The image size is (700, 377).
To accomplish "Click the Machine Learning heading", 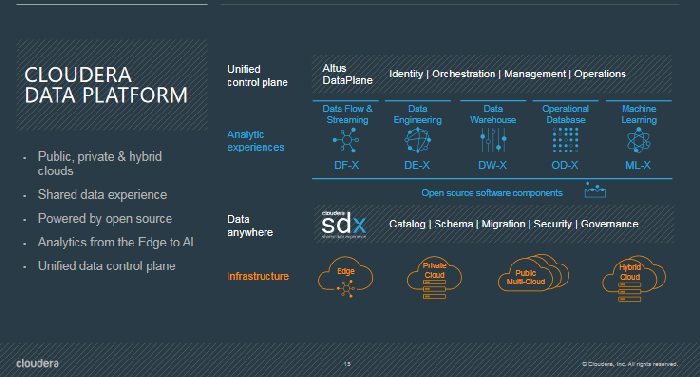I will 639,114.
